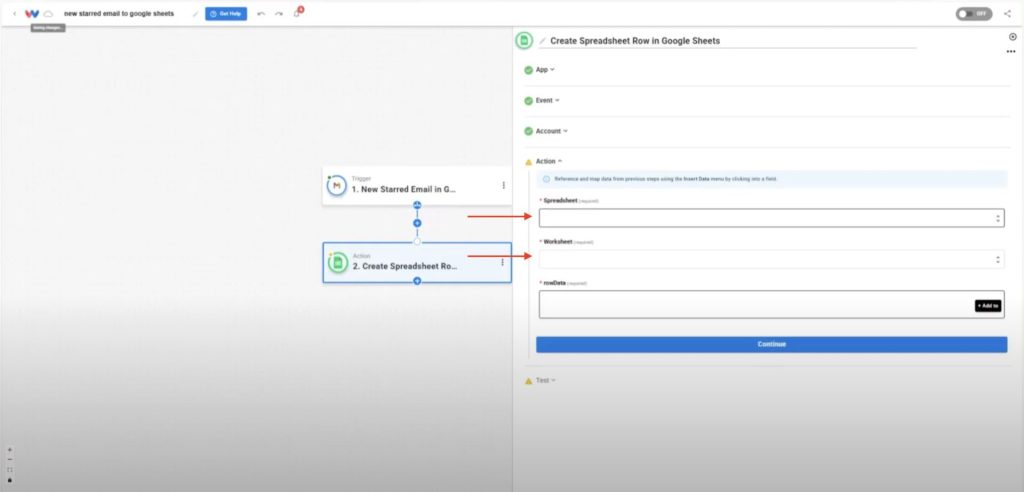Open three-dot menu on the trigger node
Screen dimensions: 1024x492
pos(504,186)
